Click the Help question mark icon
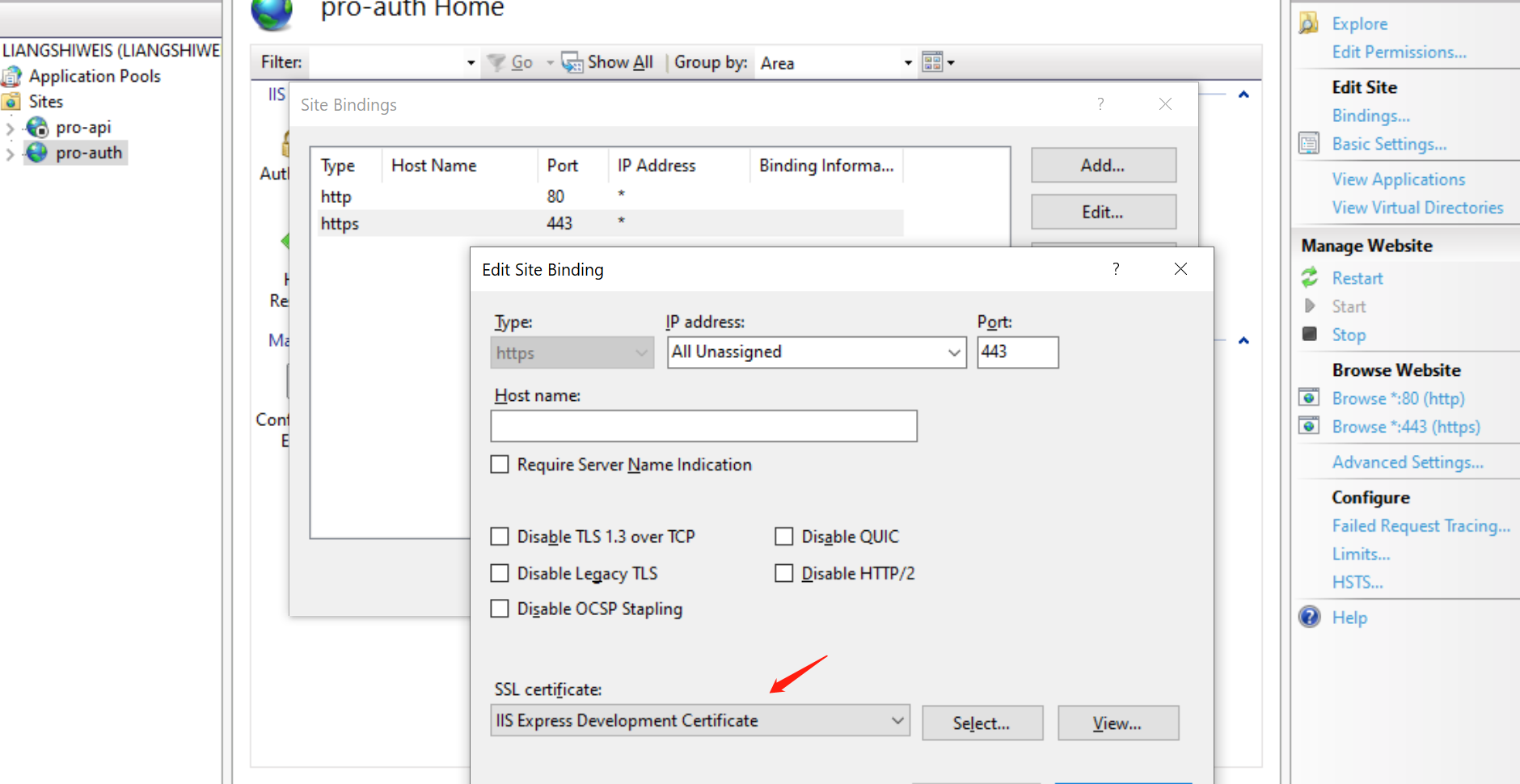 pyautogui.click(x=1309, y=617)
